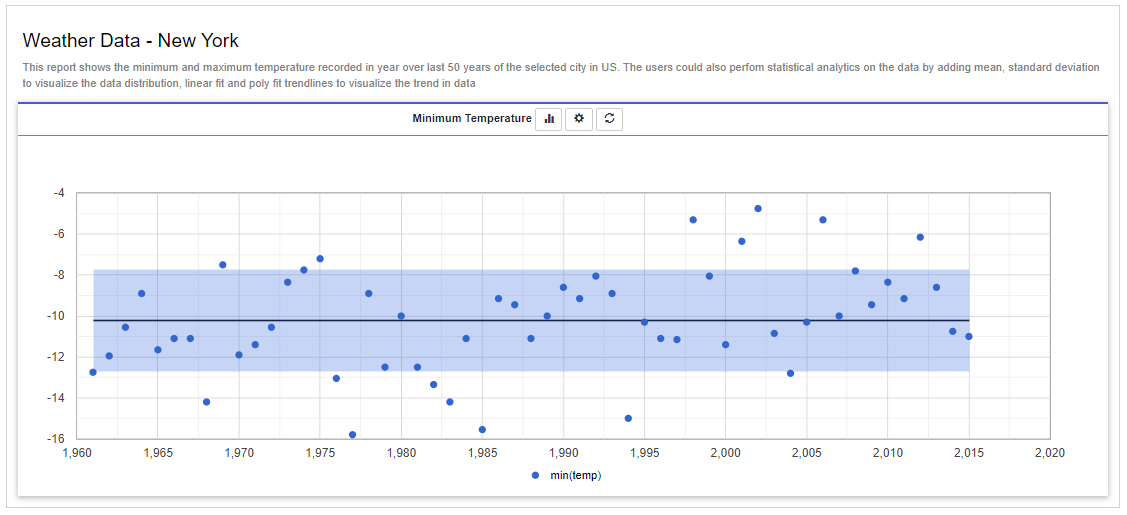Screen dimensions: 1127x515
Task: Click the 2012 data point near -6
Action: pyautogui.click(x=920, y=237)
